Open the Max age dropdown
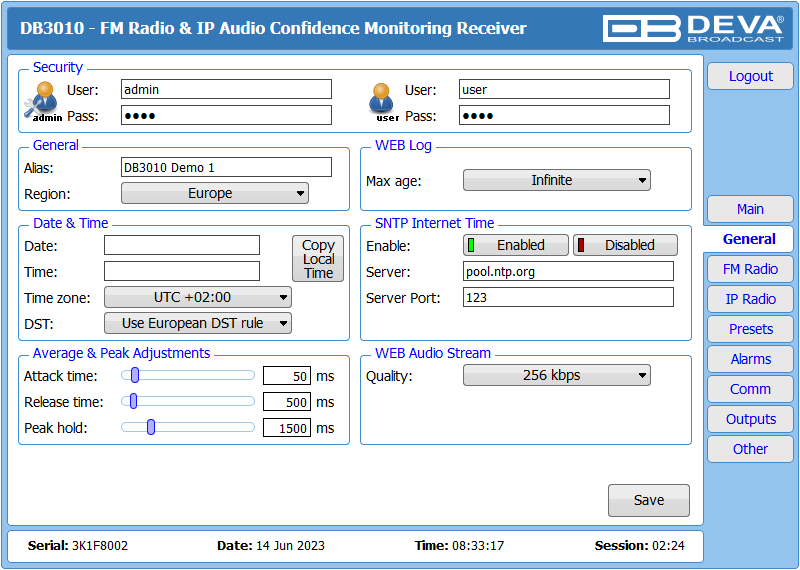This screenshot has height=570, width=800. coord(557,180)
